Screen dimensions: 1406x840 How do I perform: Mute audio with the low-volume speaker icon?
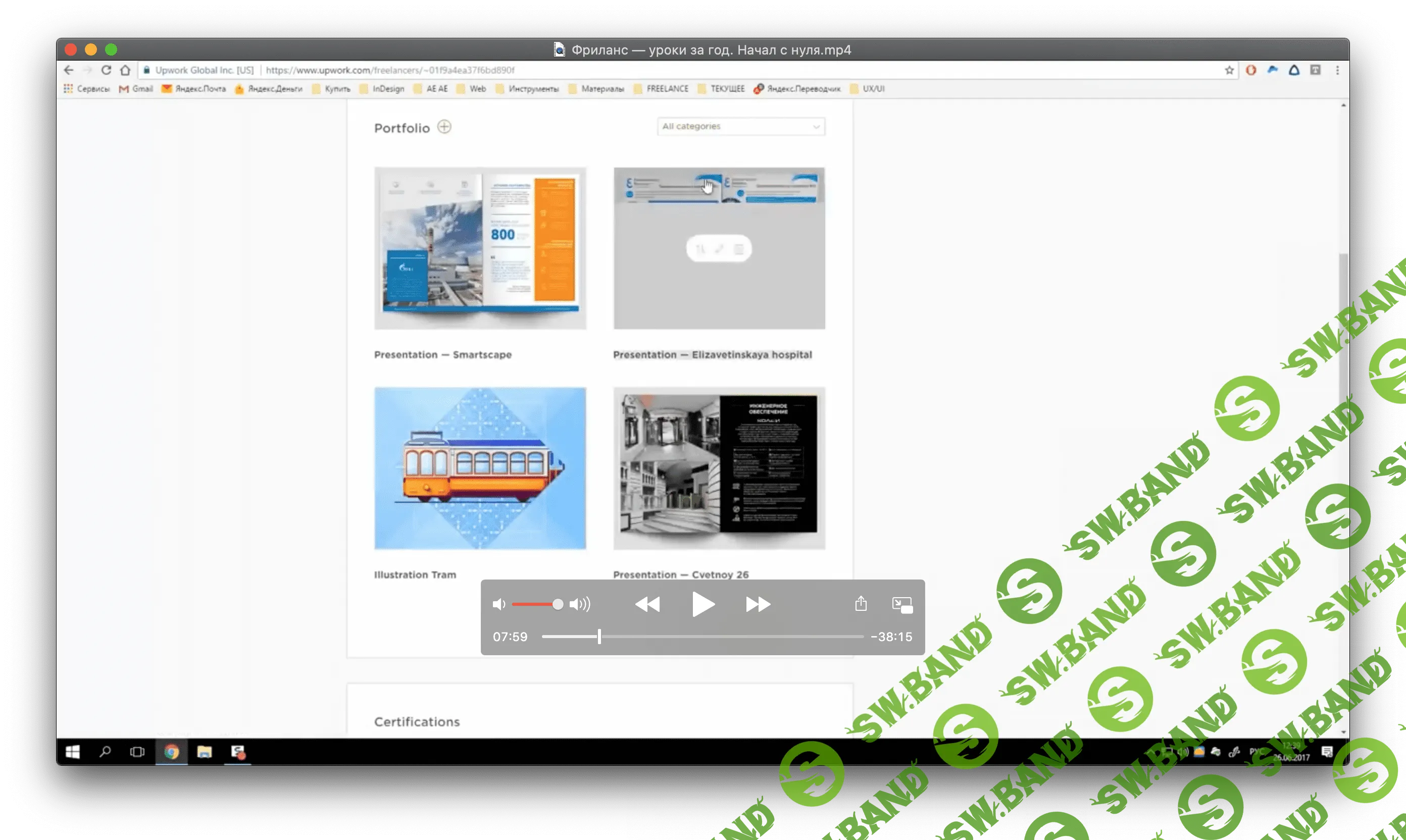[x=499, y=605]
